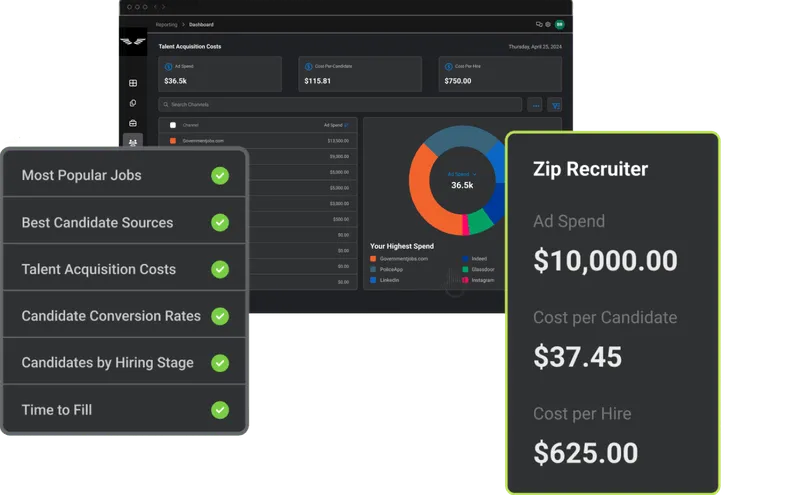
Task: Click the green check next to Candidates by Hiring Stage
Action: pyautogui.click(x=220, y=363)
